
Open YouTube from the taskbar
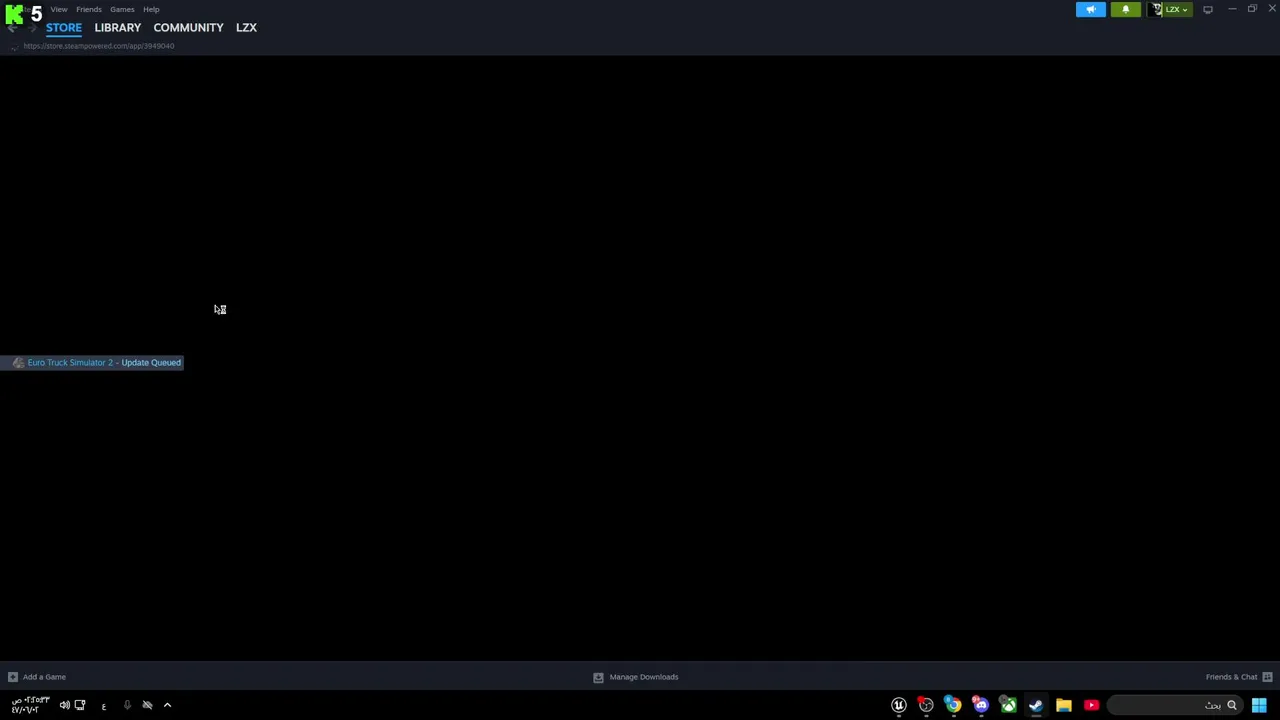(1091, 706)
